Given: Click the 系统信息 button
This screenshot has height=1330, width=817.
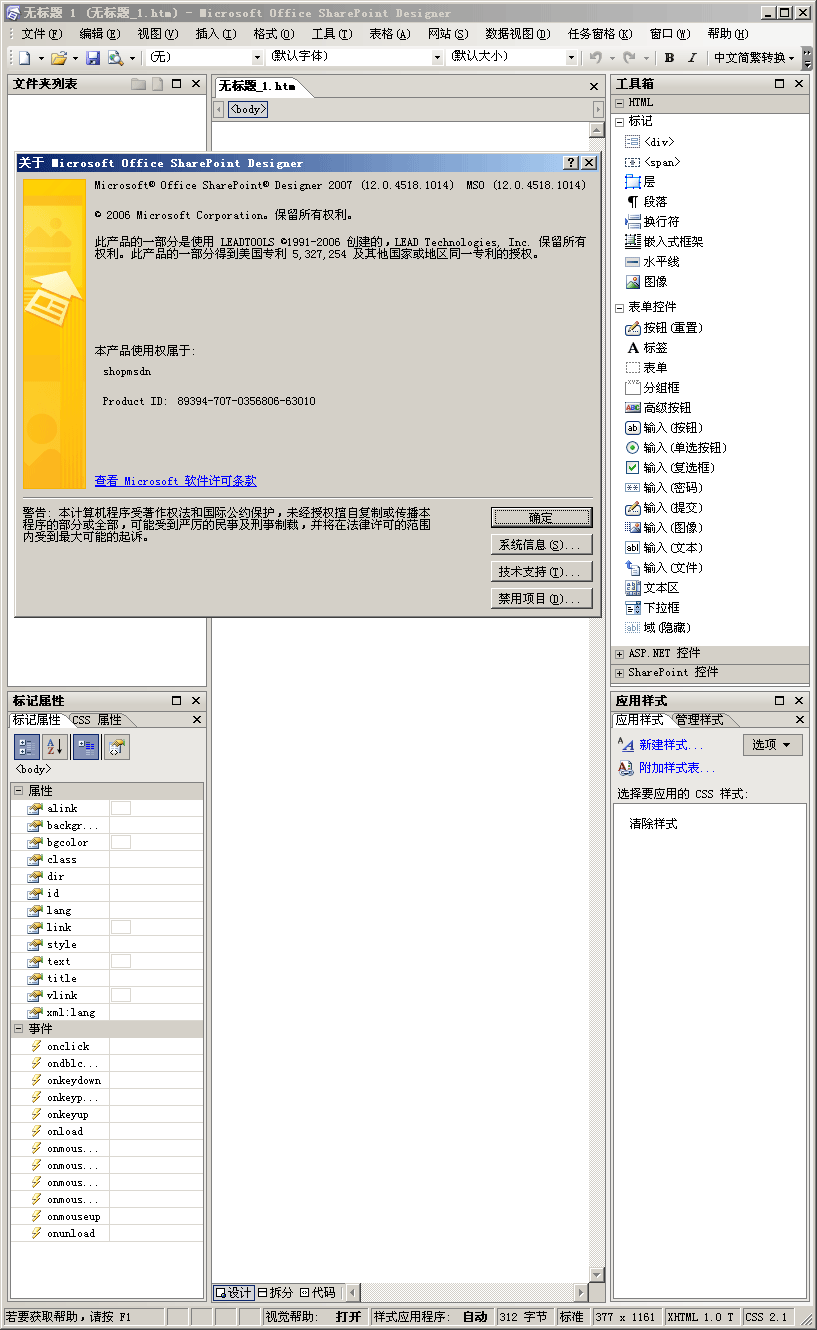Looking at the screenshot, I should click(541, 545).
